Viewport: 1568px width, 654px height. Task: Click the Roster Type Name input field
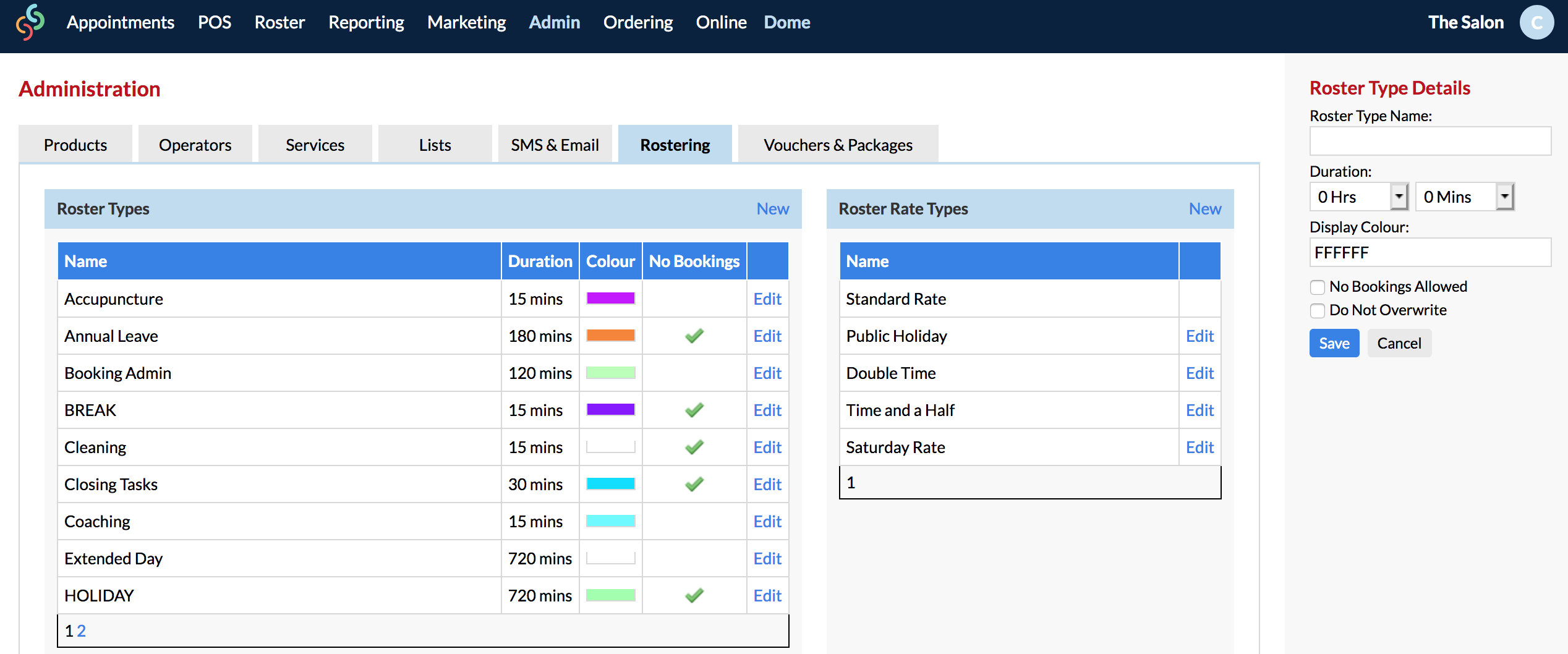click(1430, 141)
